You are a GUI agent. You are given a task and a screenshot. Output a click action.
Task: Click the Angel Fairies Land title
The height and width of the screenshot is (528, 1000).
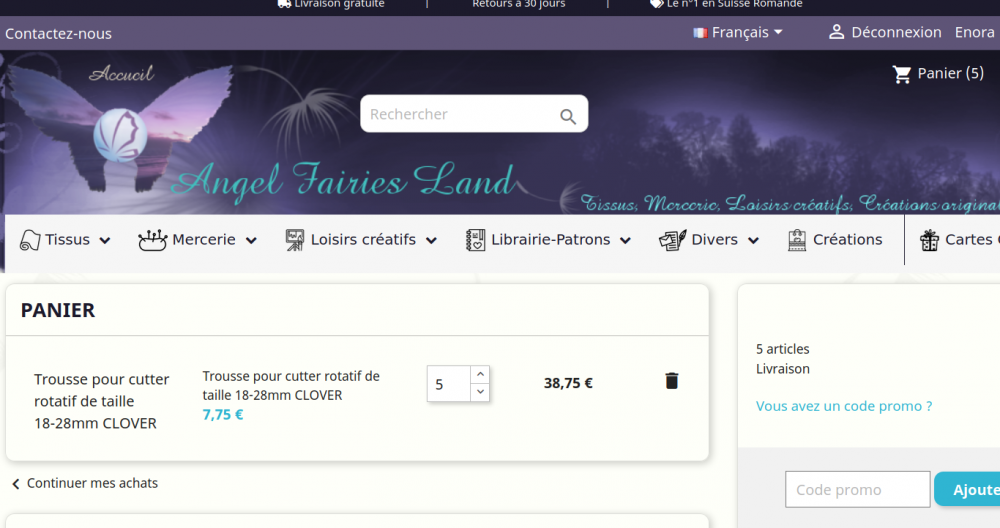343,181
